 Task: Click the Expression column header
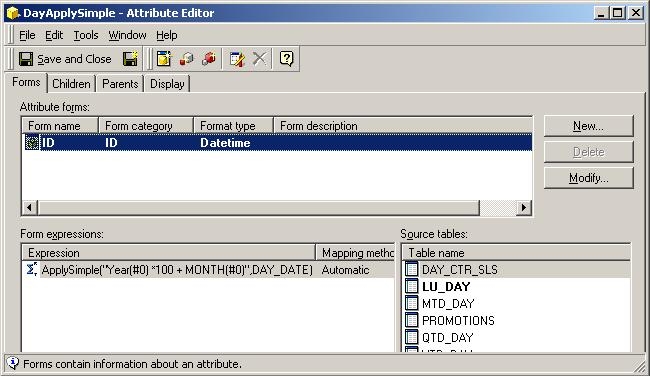tap(169, 252)
